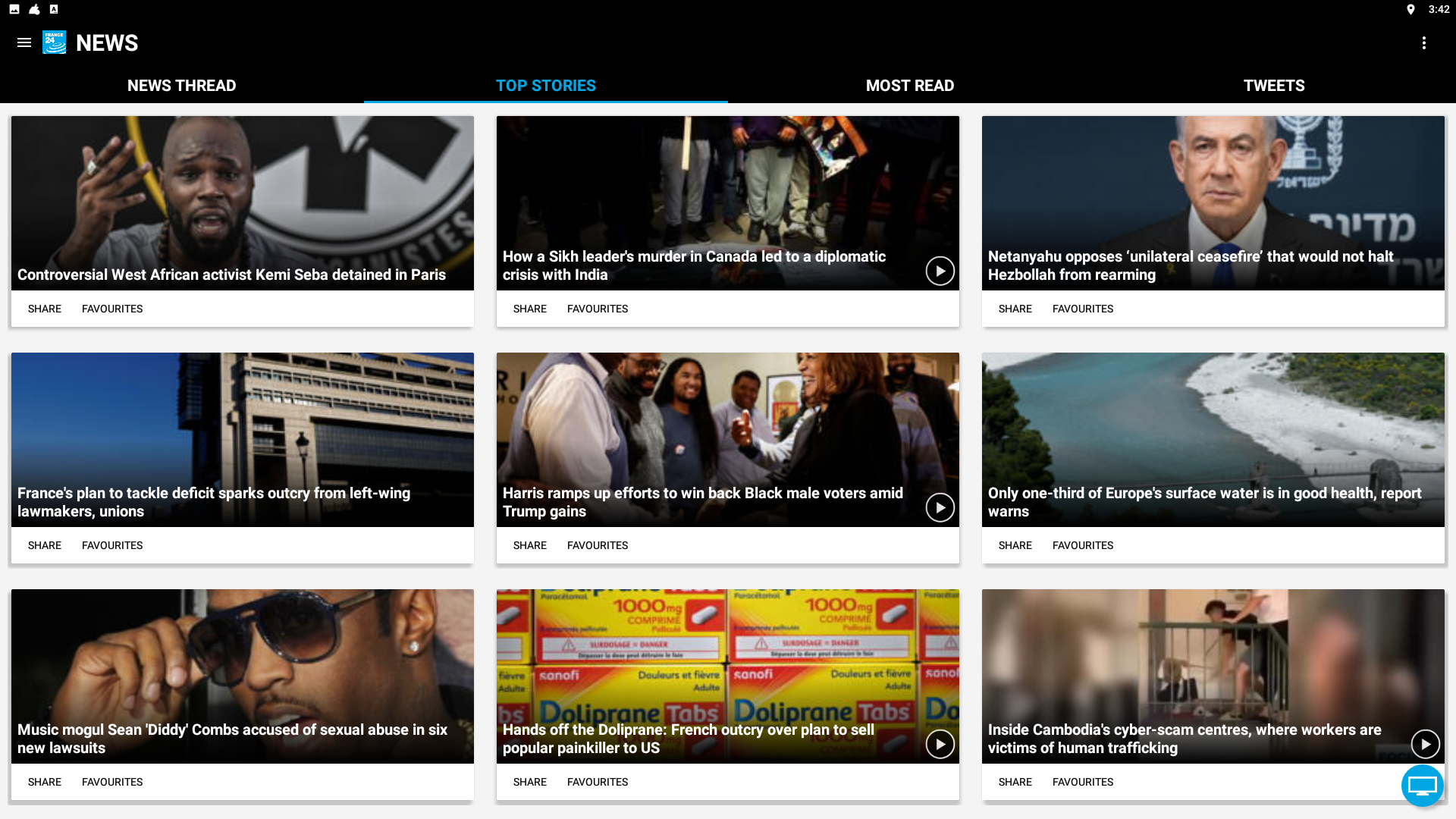Play the Doliprane painkiller video
Screen dimensions: 1456x819
click(940, 744)
